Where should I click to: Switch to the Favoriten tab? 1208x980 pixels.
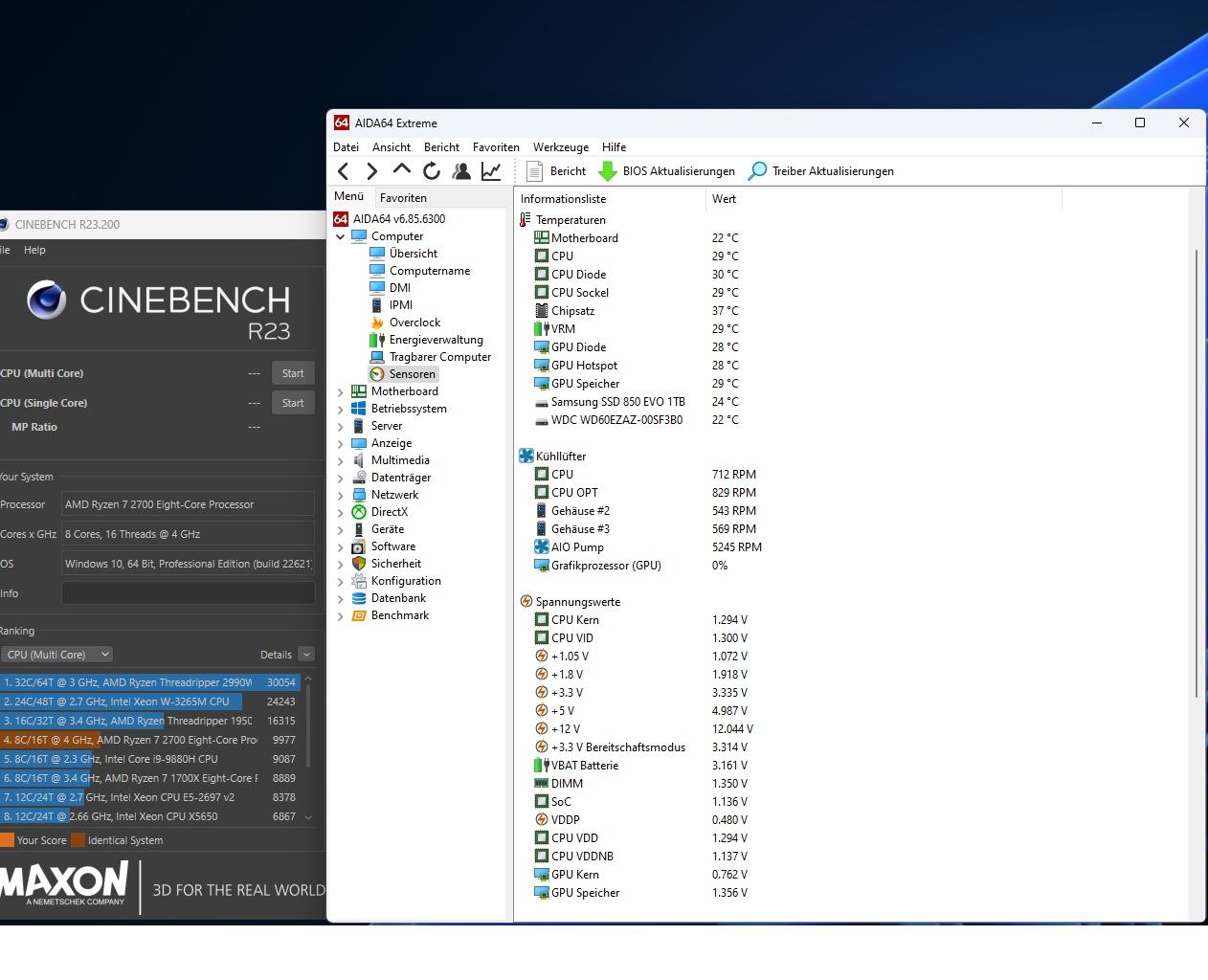(403, 198)
